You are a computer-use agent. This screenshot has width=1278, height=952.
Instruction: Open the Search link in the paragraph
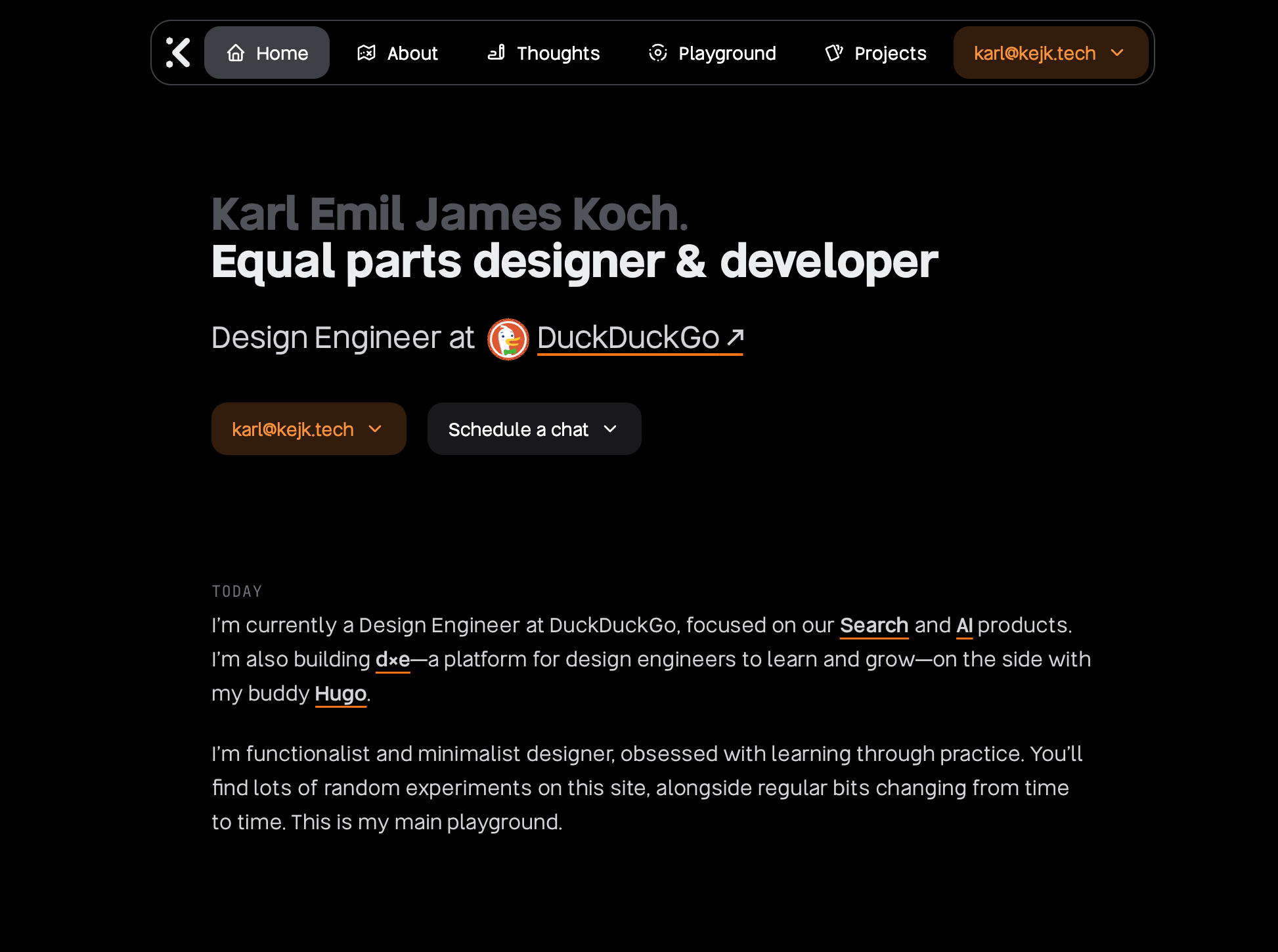[873, 625]
